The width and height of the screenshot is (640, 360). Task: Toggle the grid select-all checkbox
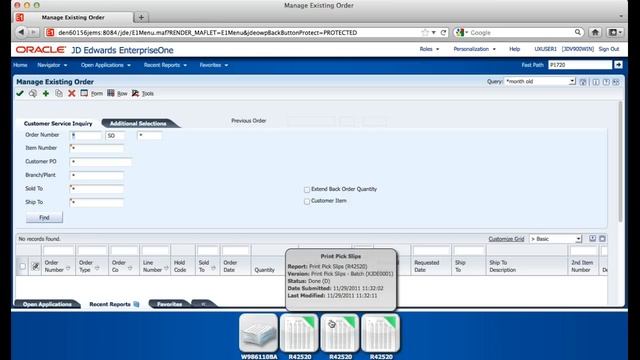coord(22,267)
